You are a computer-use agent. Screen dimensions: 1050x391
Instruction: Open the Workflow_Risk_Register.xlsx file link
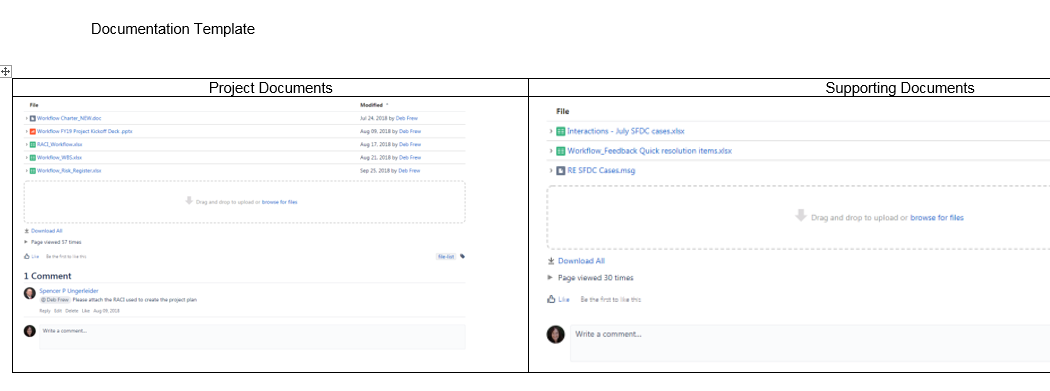70,171
